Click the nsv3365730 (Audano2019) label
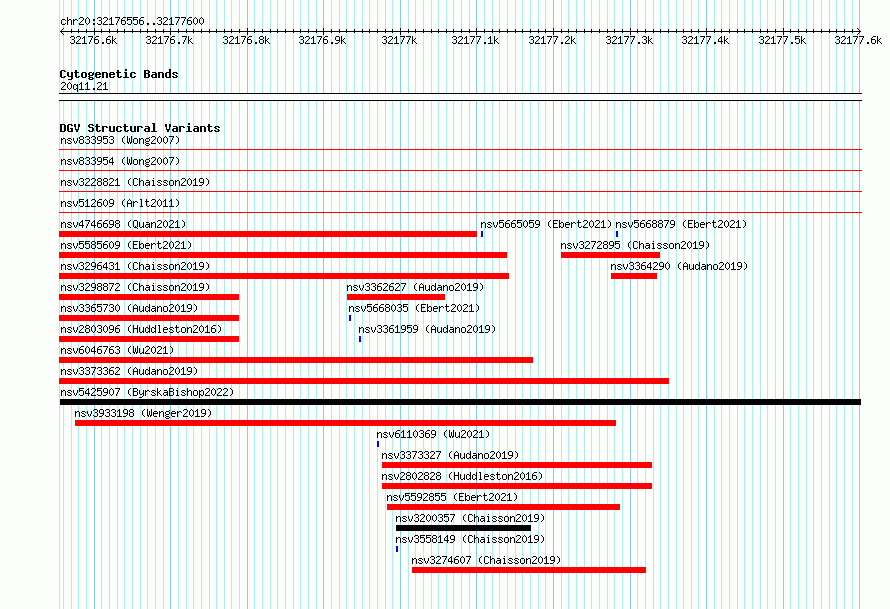The image size is (890, 609). coord(129,308)
